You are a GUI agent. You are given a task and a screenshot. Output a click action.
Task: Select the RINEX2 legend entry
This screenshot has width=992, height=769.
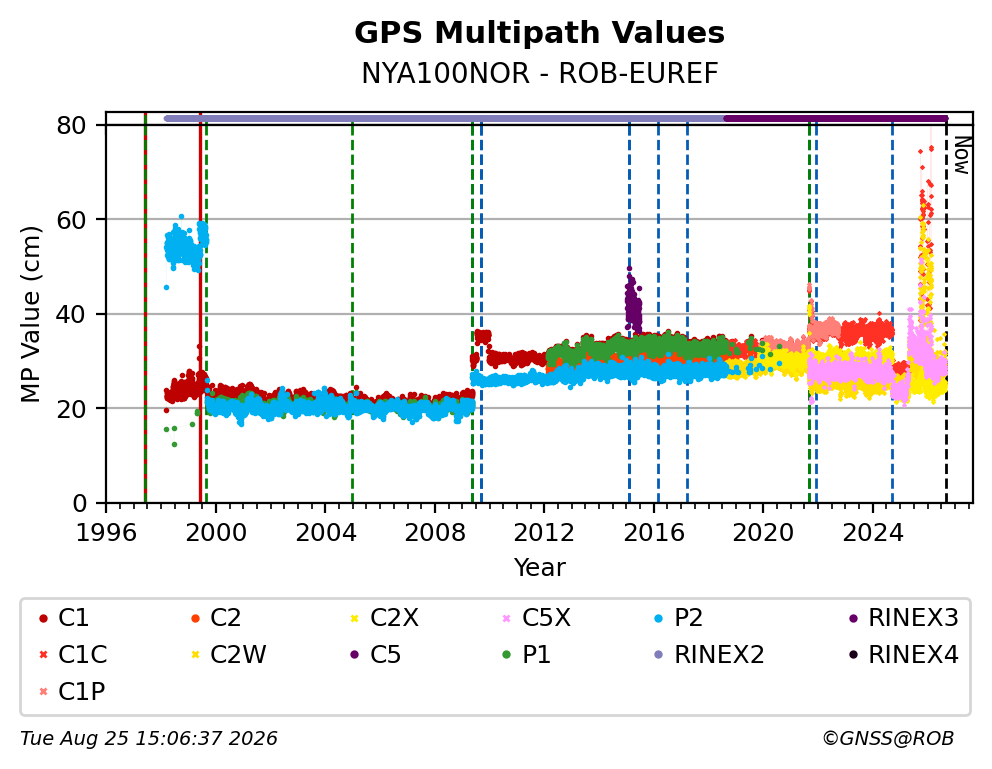tap(709, 655)
